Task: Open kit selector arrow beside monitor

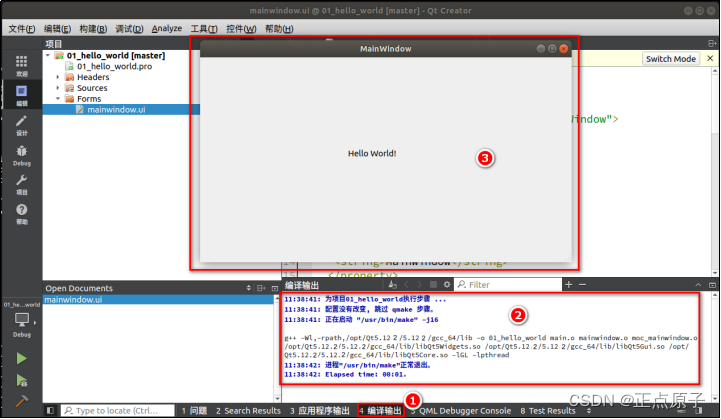Action: pyautogui.click(x=35, y=322)
